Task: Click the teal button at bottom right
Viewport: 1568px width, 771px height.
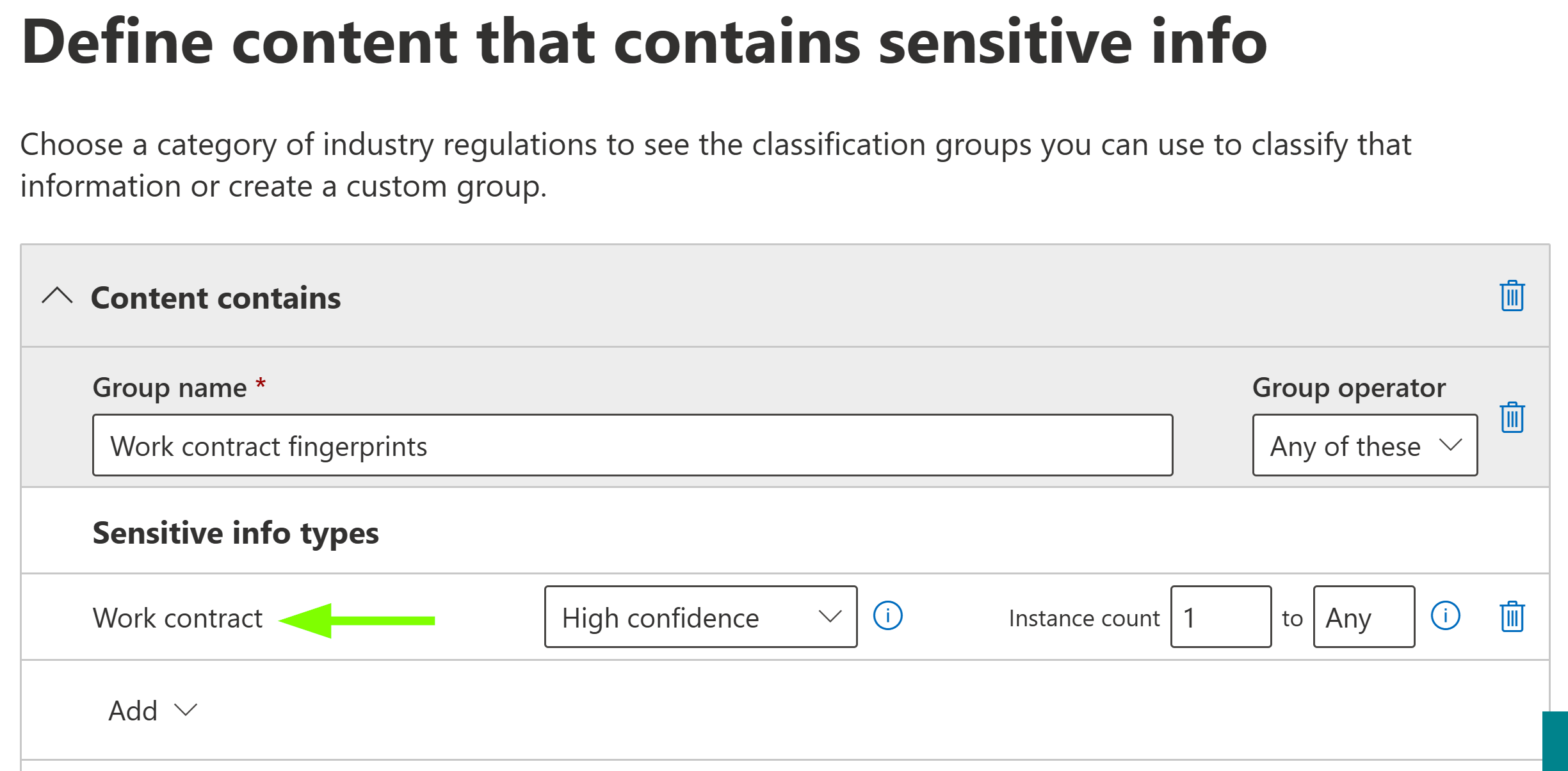Action: click(1555, 741)
